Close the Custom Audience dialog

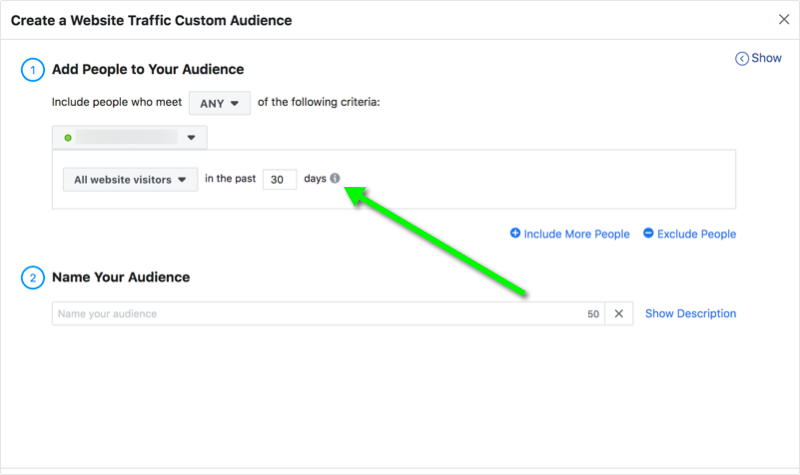tap(783, 19)
